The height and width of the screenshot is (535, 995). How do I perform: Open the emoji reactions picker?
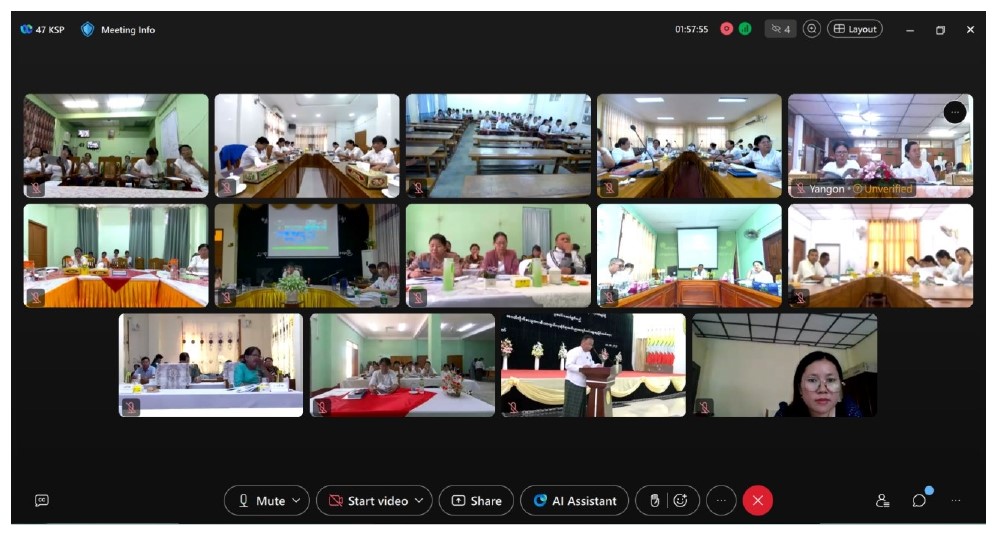[681, 501]
